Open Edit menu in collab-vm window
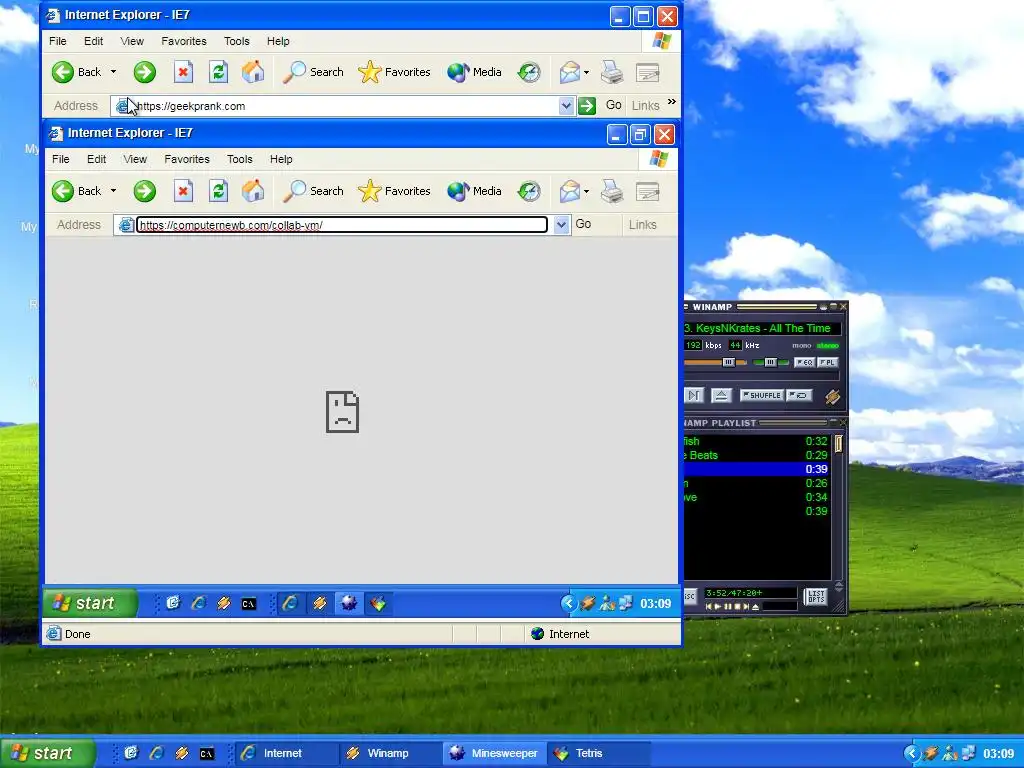Viewport: 1024px width, 768px height. pos(96,159)
